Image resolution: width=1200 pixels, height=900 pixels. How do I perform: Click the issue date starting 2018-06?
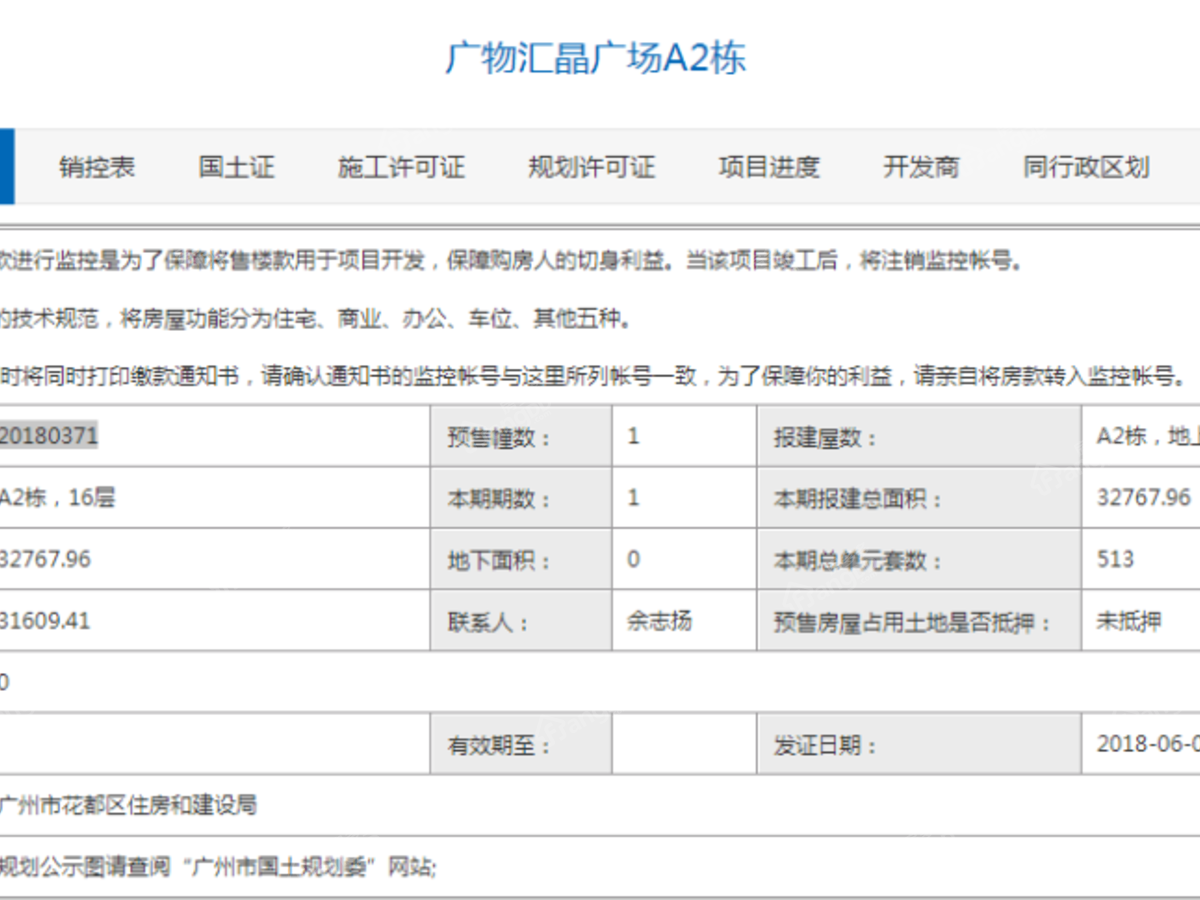pyautogui.click(x=1148, y=744)
